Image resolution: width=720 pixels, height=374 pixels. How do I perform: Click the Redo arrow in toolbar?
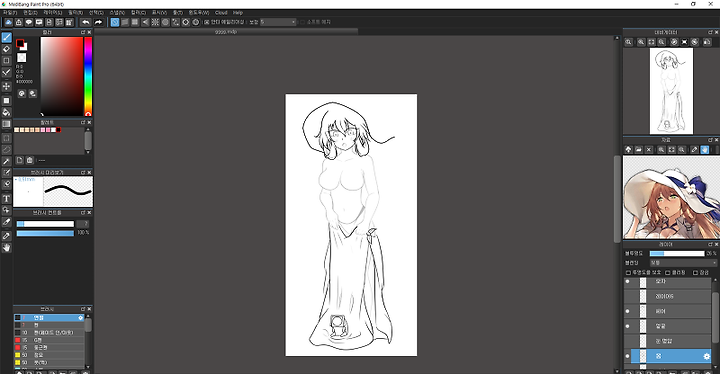(98, 22)
